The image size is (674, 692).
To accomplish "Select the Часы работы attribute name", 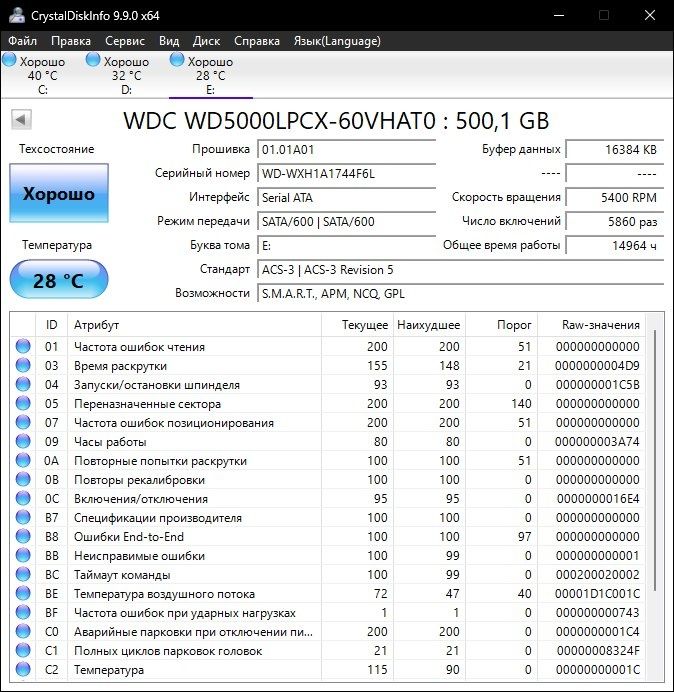I will tap(110, 442).
